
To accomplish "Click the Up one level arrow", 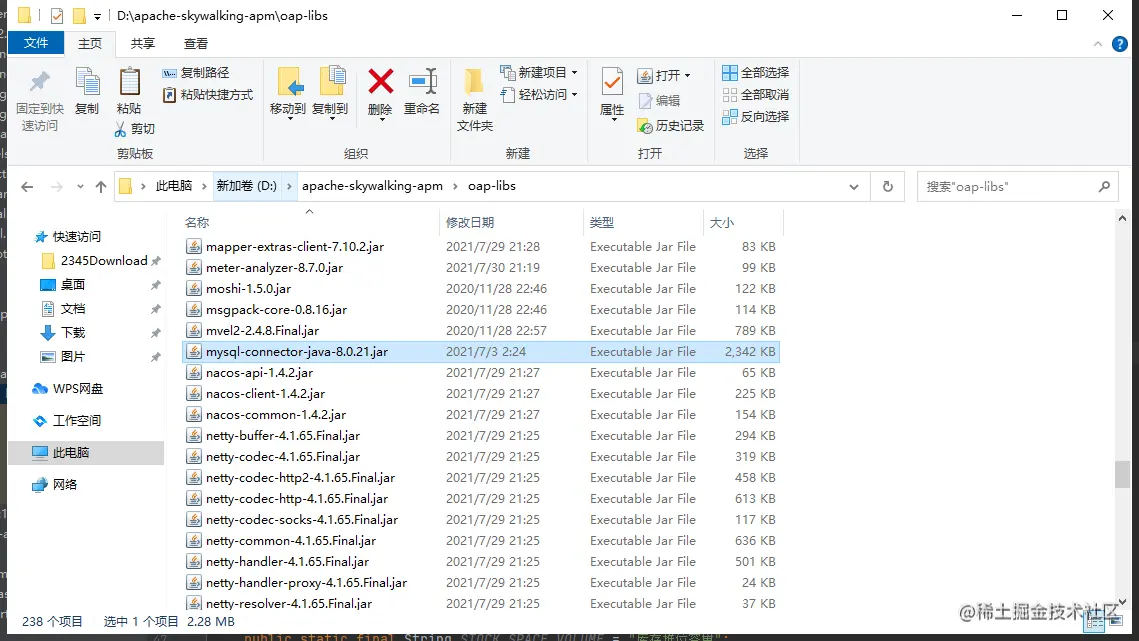I will pos(100,187).
